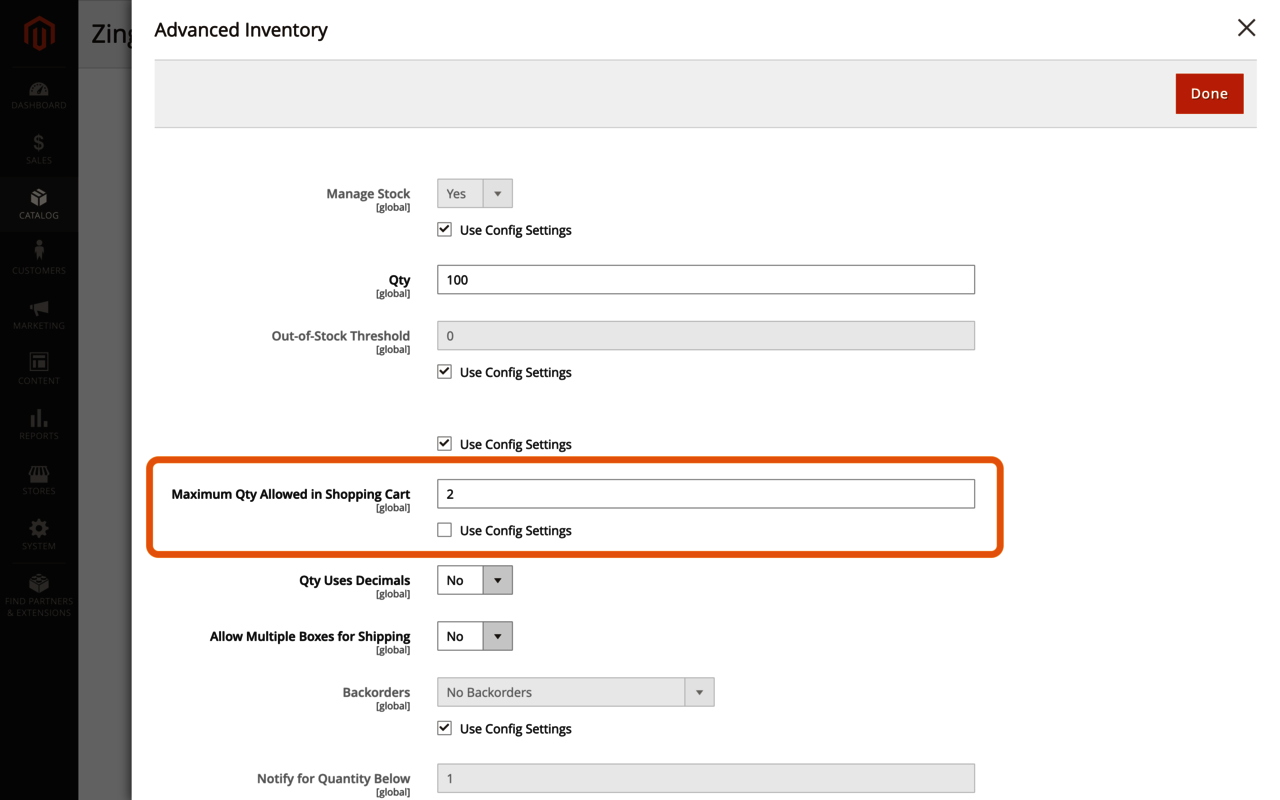Expand the Qty Uses Decimals dropdown
Image resolution: width=1280 pixels, height=800 pixels.
coord(475,580)
